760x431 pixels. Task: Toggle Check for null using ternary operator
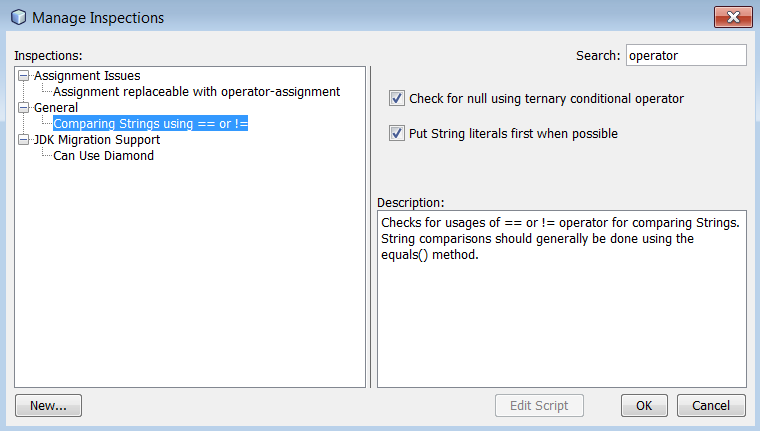(x=397, y=98)
